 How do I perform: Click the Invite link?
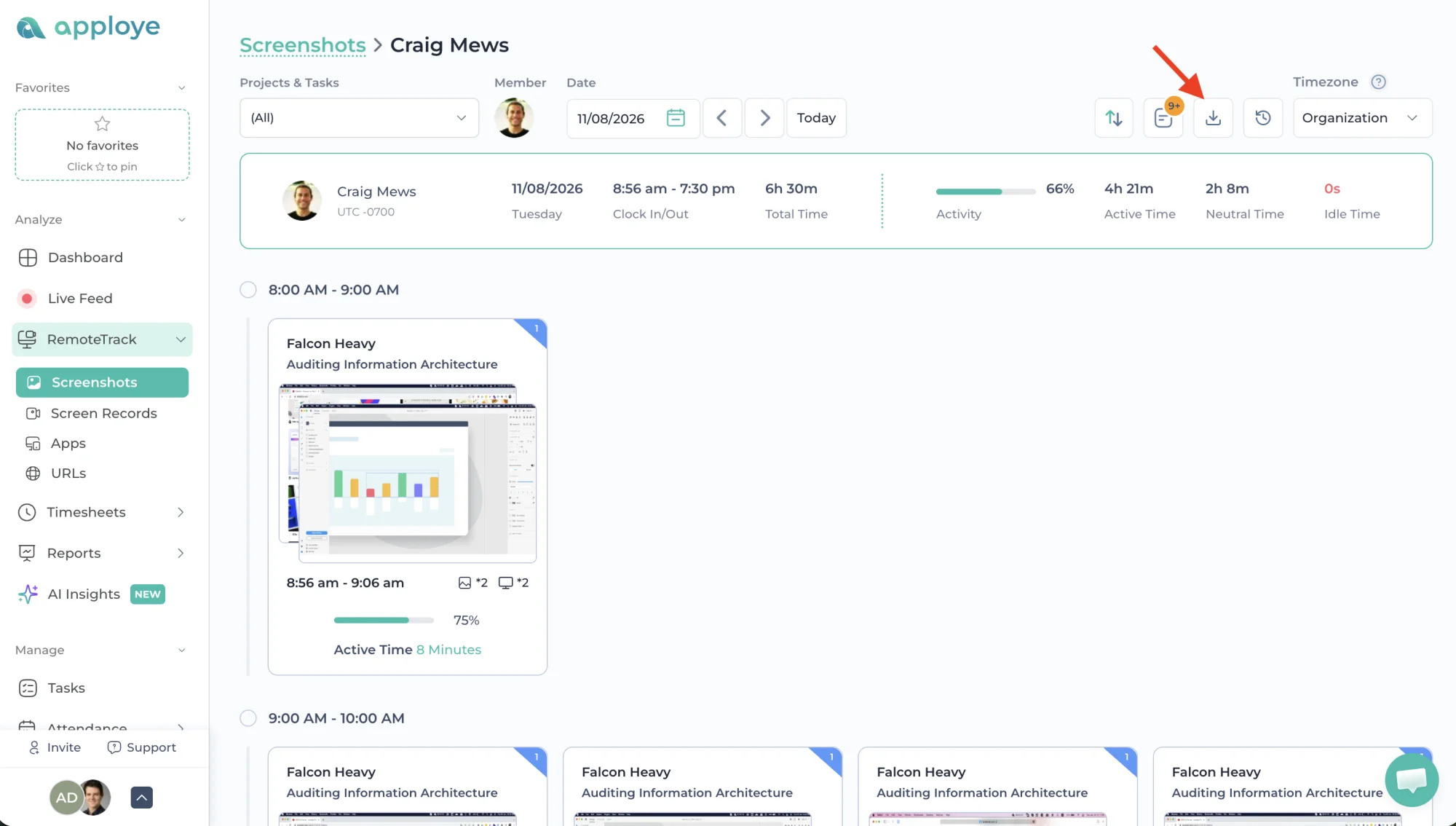[55, 747]
